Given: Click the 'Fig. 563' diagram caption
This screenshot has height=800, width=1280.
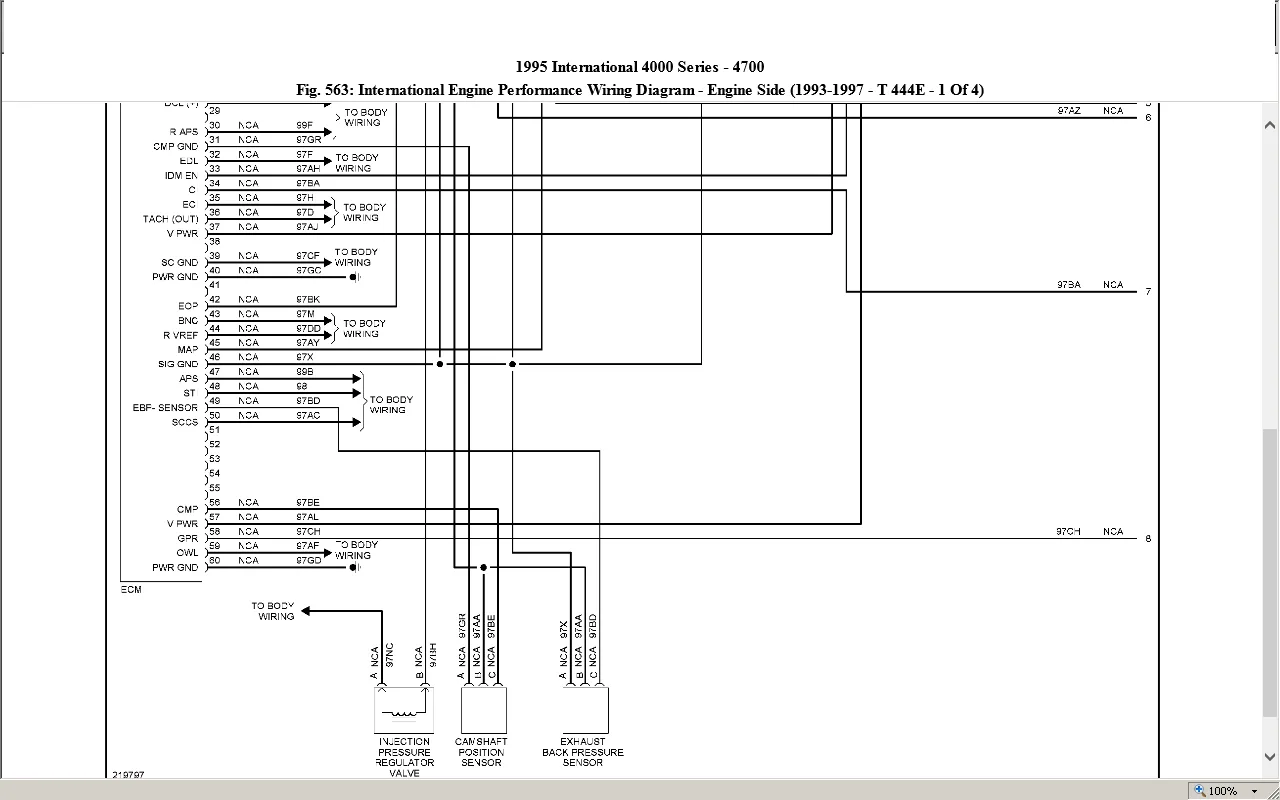Looking at the screenshot, I should click(640, 90).
